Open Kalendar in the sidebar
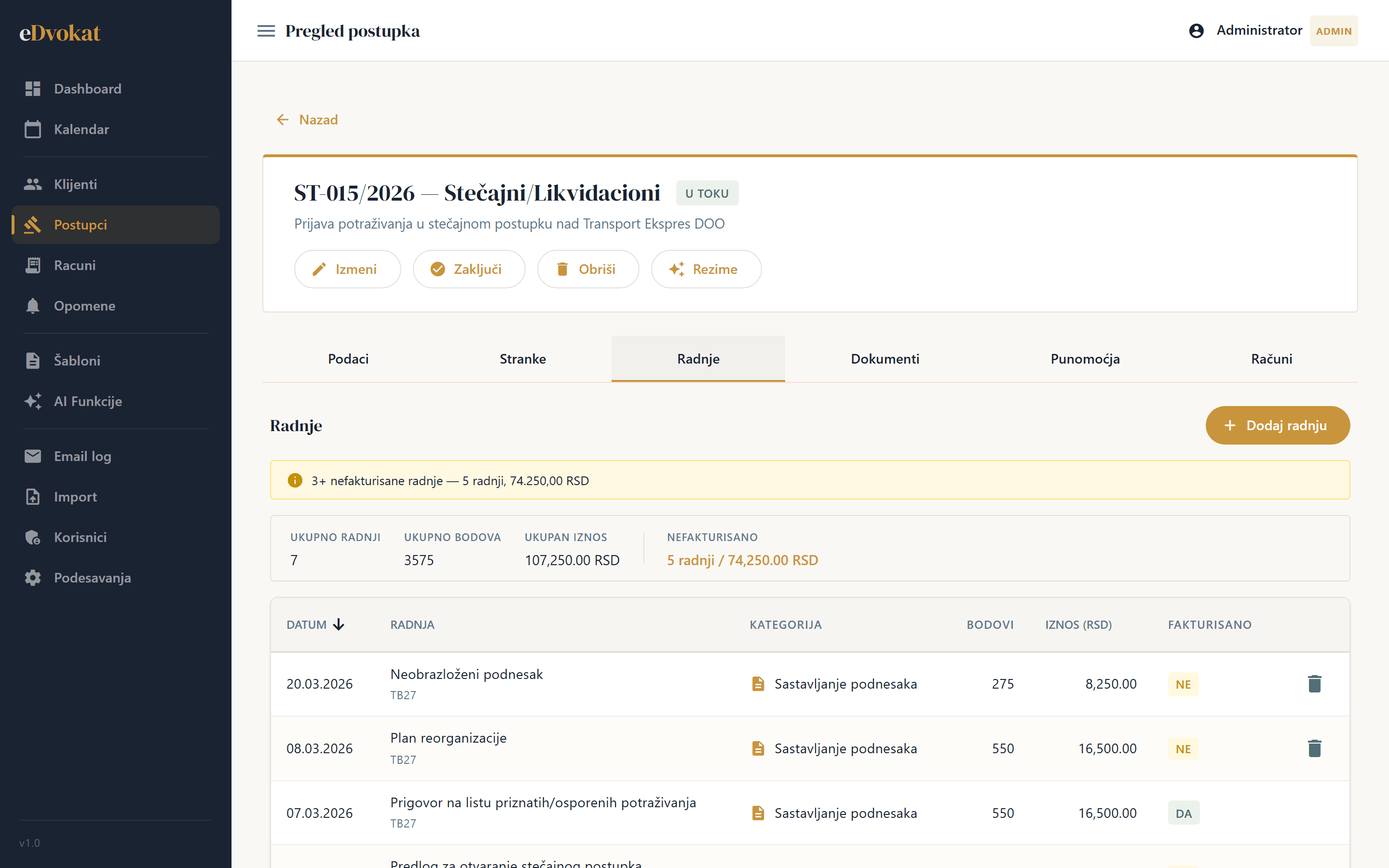Viewport: 1389px width, 868px height. 115,129
